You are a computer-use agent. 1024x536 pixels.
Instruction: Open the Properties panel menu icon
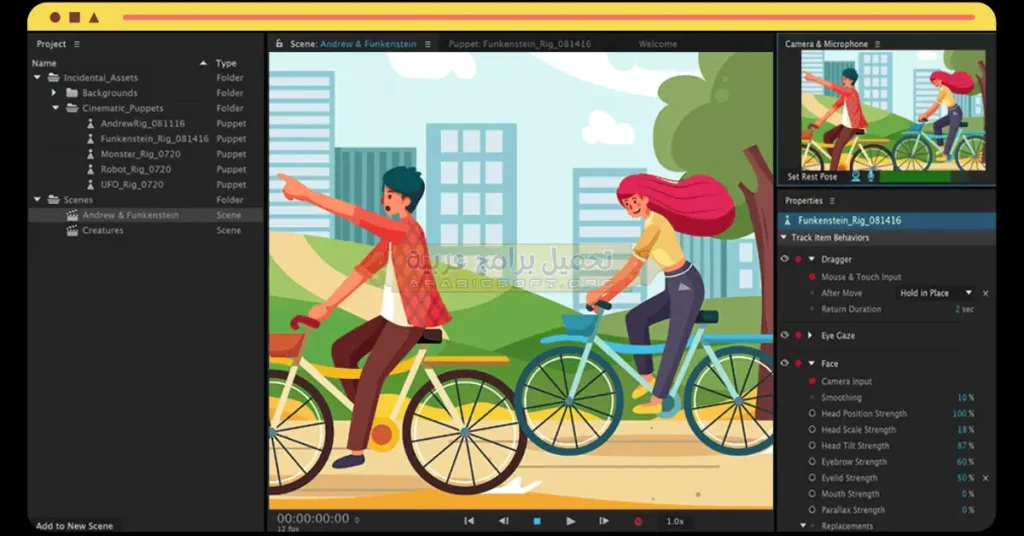coord(831,201)
